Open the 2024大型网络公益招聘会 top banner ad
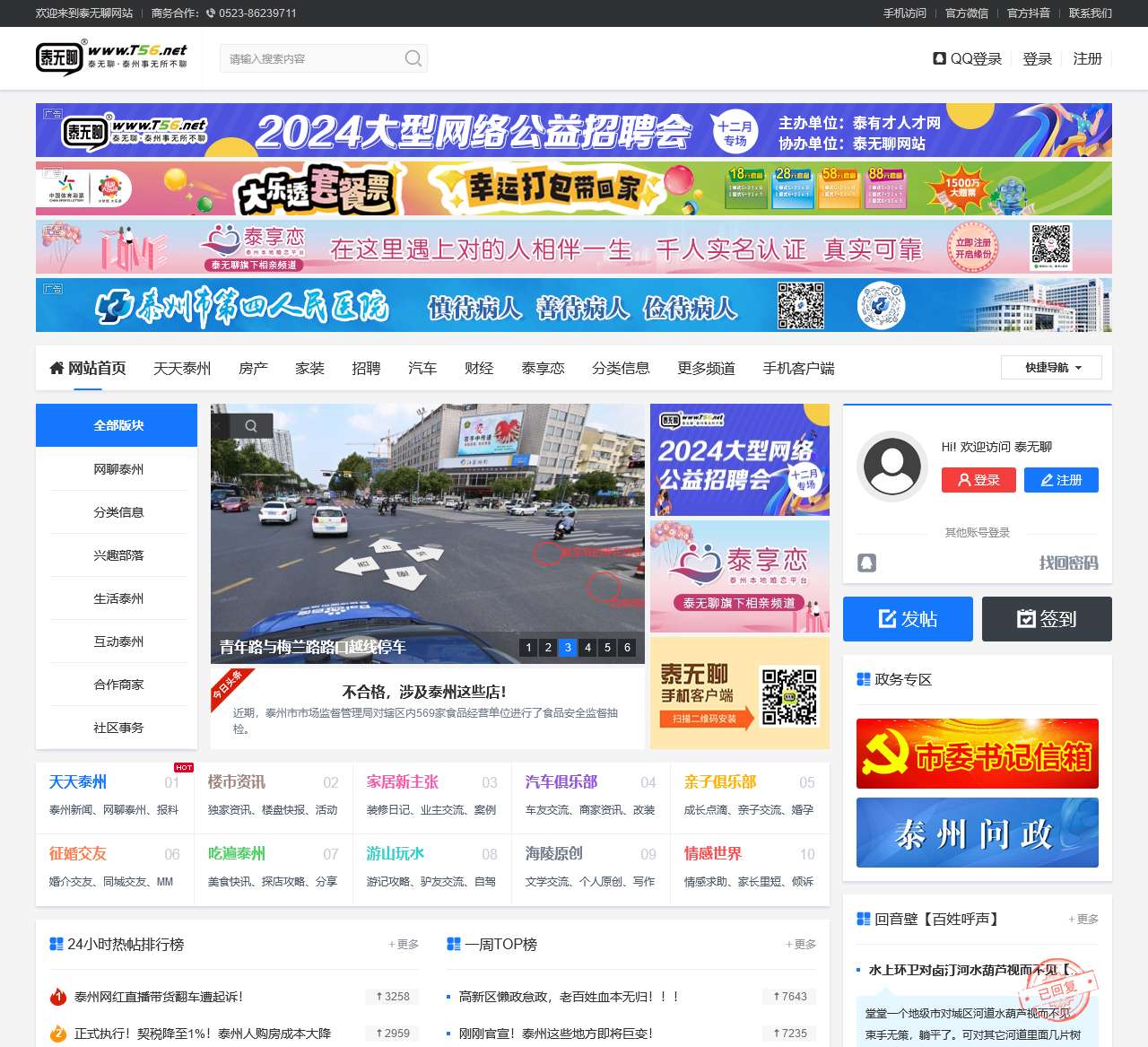The height and width of the screenshot is (1047, 1148). click(x=574, y=130)
